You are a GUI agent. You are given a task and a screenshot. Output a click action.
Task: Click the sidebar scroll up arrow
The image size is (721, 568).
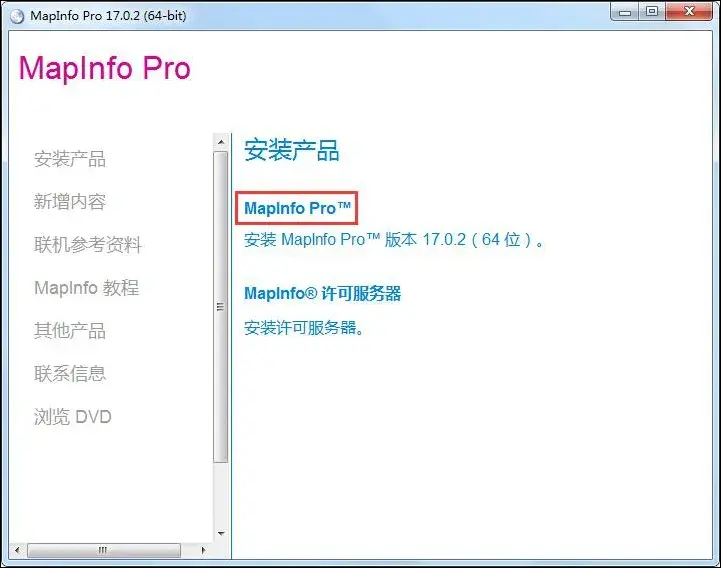(x=221, y=142)
